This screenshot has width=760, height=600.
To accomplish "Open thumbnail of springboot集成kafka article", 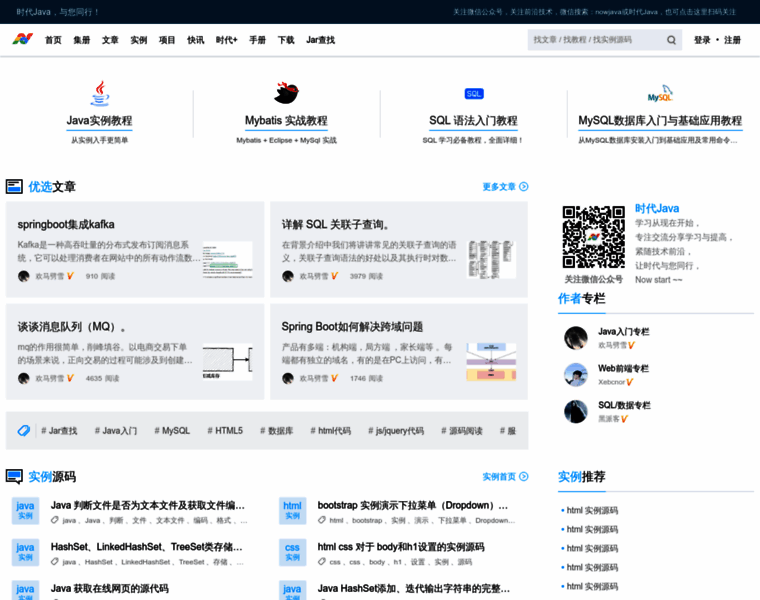I will pyautogui.click(x=227, y=259).
